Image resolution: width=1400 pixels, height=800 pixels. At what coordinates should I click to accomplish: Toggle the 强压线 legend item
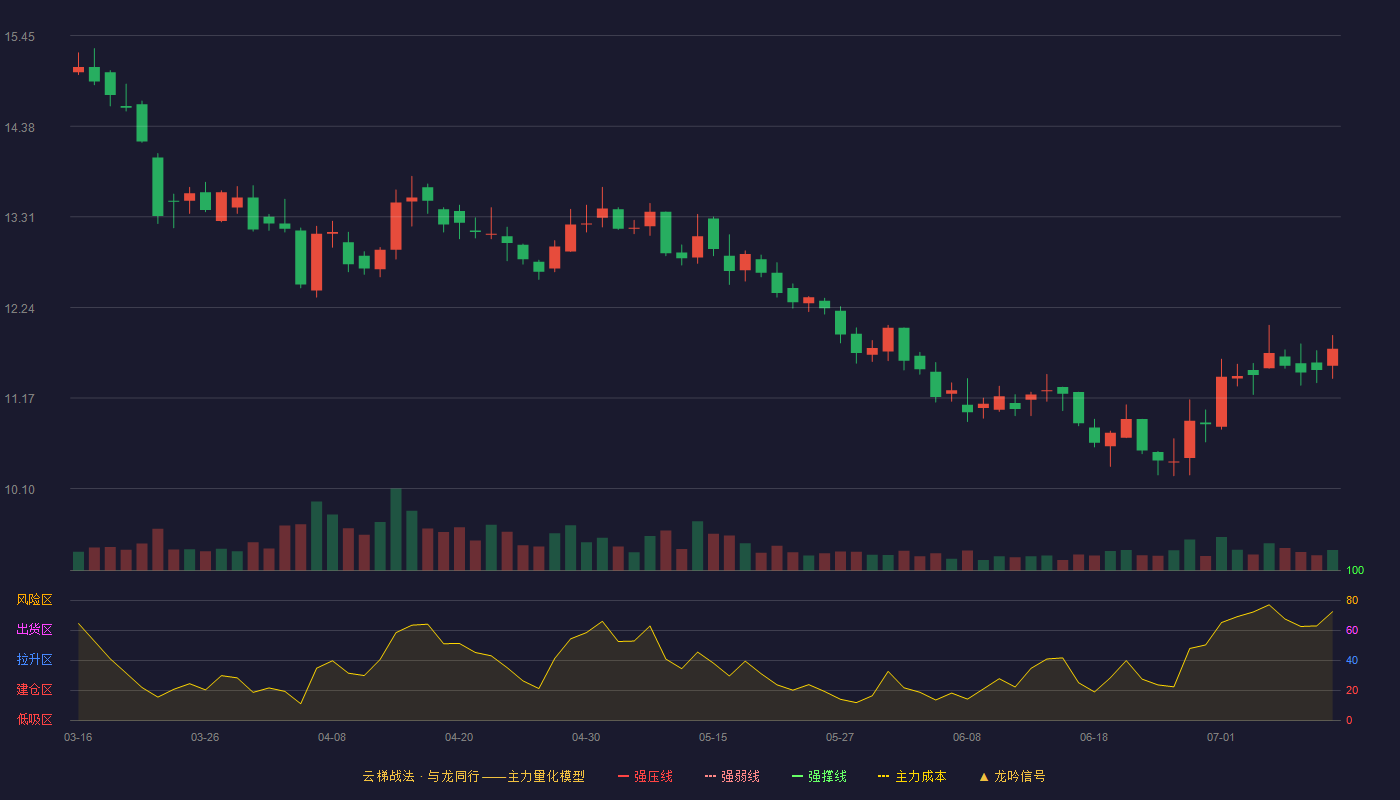pos(645,776)
